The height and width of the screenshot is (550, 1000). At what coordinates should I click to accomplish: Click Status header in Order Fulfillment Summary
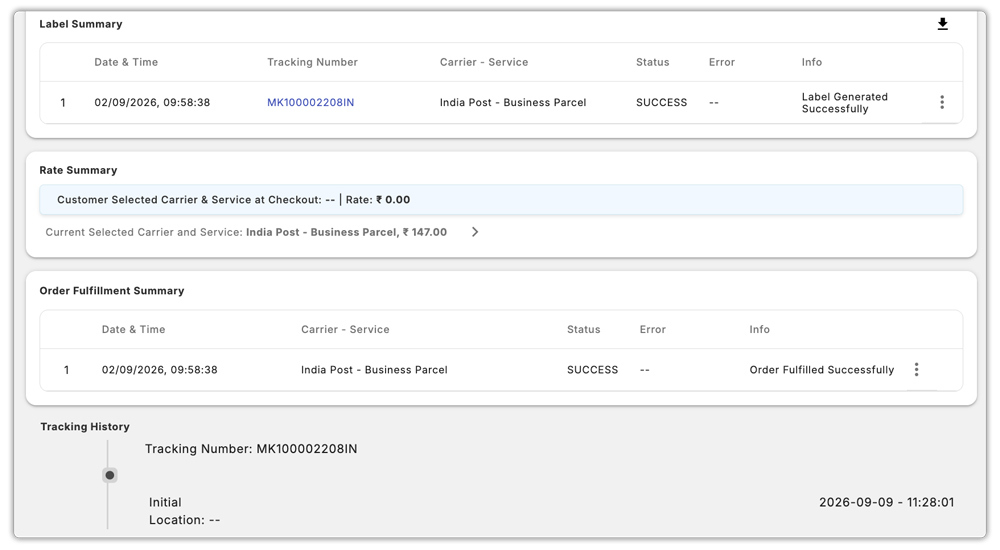pyautogui.click(x=584, y=330)
